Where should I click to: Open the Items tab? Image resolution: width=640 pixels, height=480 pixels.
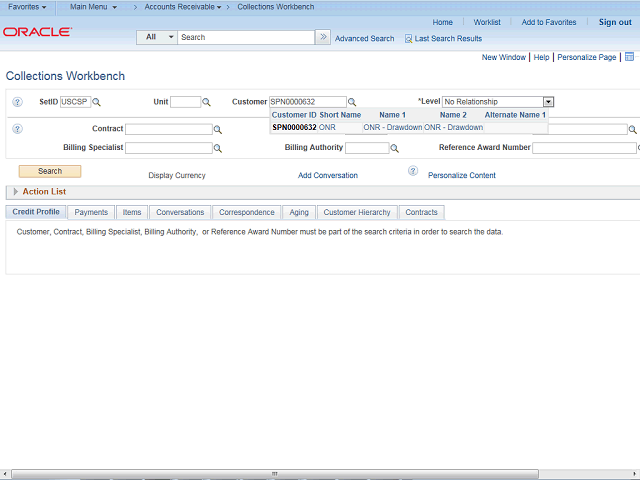pyautogui.click(x=132, y=212)
